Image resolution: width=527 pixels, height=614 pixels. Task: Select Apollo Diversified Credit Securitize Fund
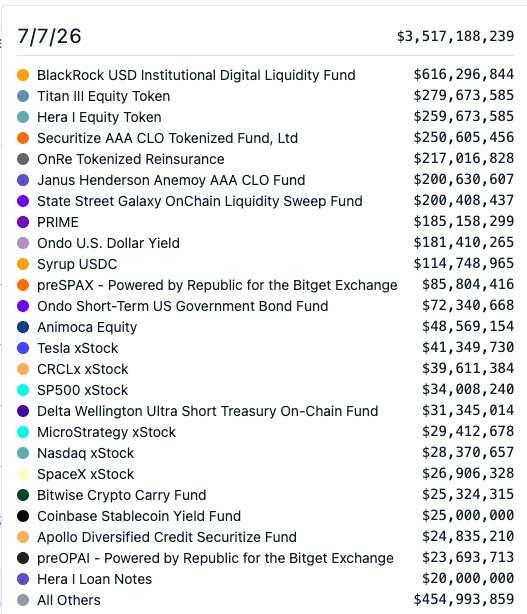pyautogui.click(x=167, y=537)
